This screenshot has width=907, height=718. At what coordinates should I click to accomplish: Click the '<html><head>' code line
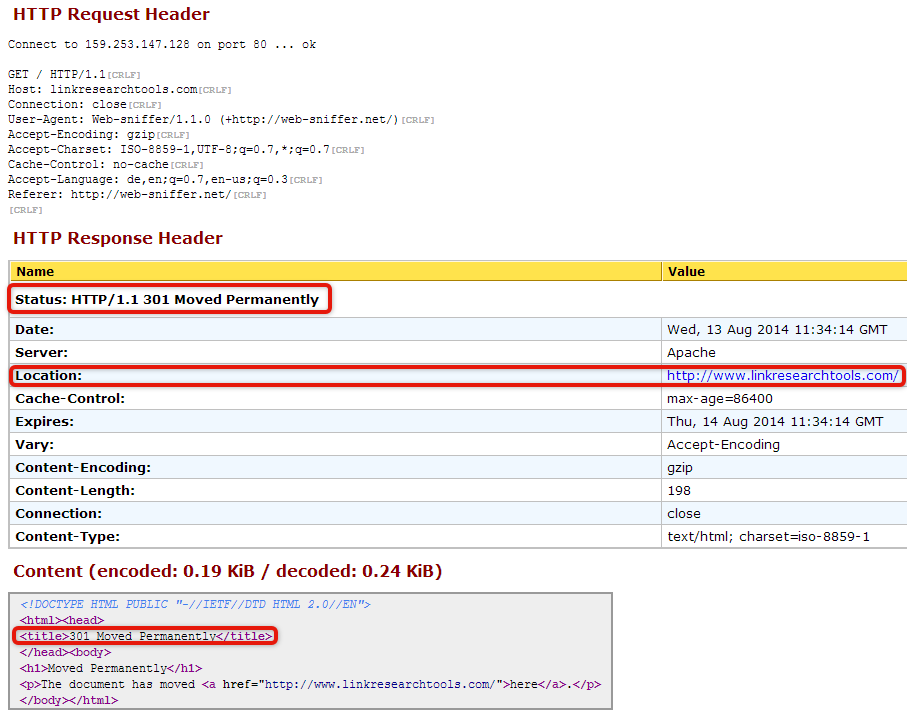[x=62, y=620]
